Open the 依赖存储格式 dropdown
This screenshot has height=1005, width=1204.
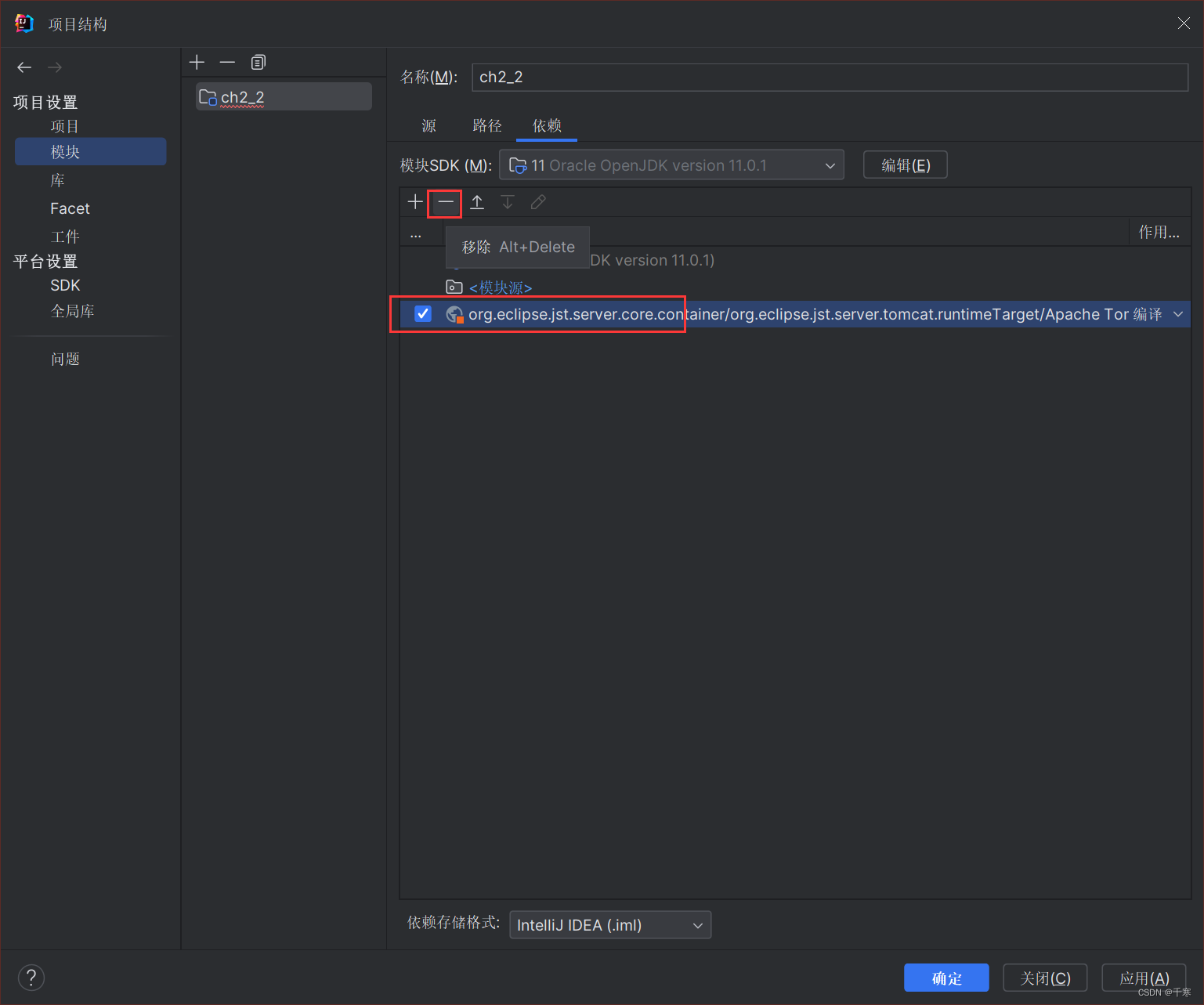click(610, 924)
